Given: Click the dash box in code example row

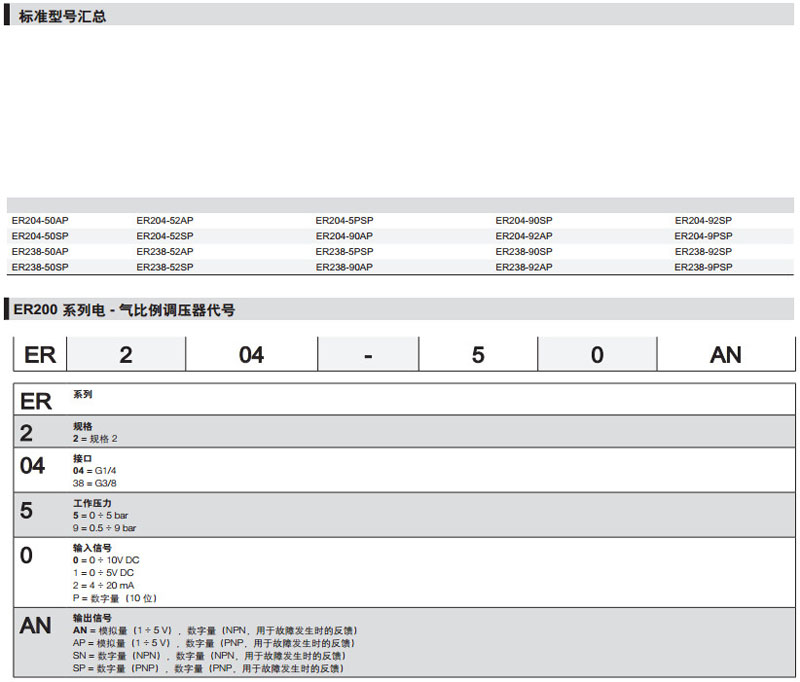Looking at the screenshot, I should click(x=368, y=355).
